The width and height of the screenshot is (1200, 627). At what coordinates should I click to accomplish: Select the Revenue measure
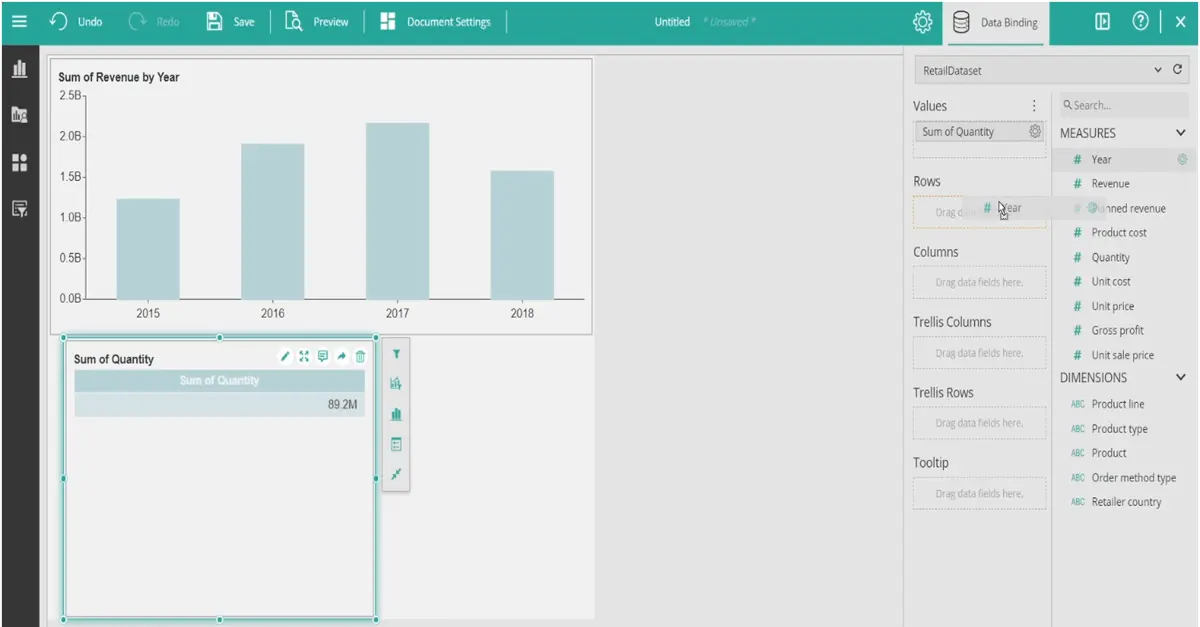pyautogui.click(x=1110, y=184)
